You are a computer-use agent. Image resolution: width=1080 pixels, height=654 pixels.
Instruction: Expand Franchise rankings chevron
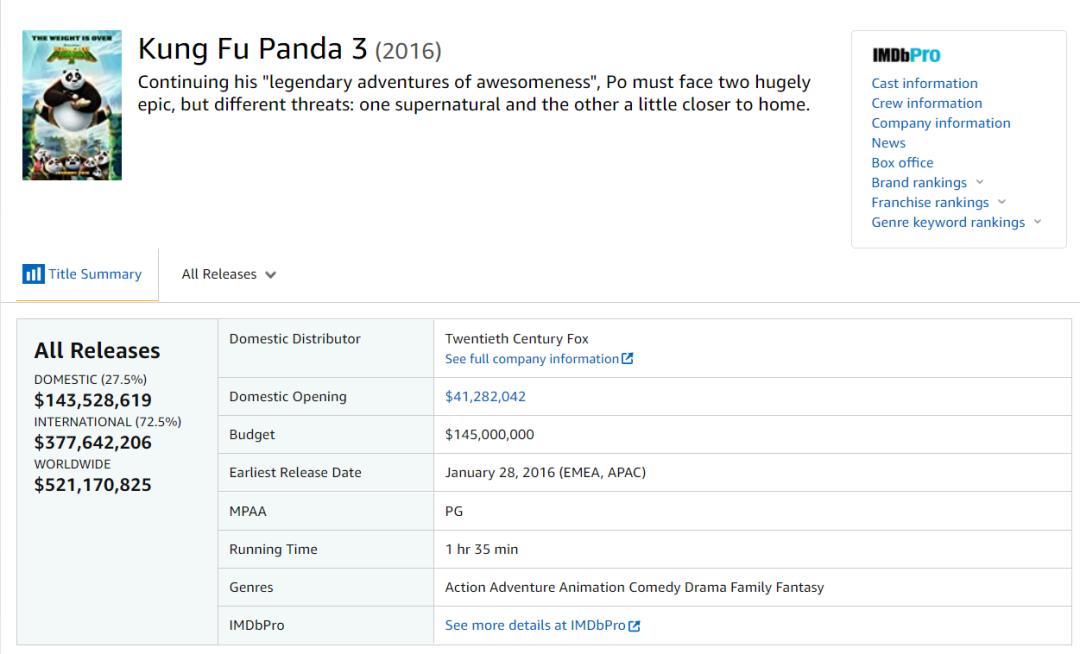pos(1002,202)
